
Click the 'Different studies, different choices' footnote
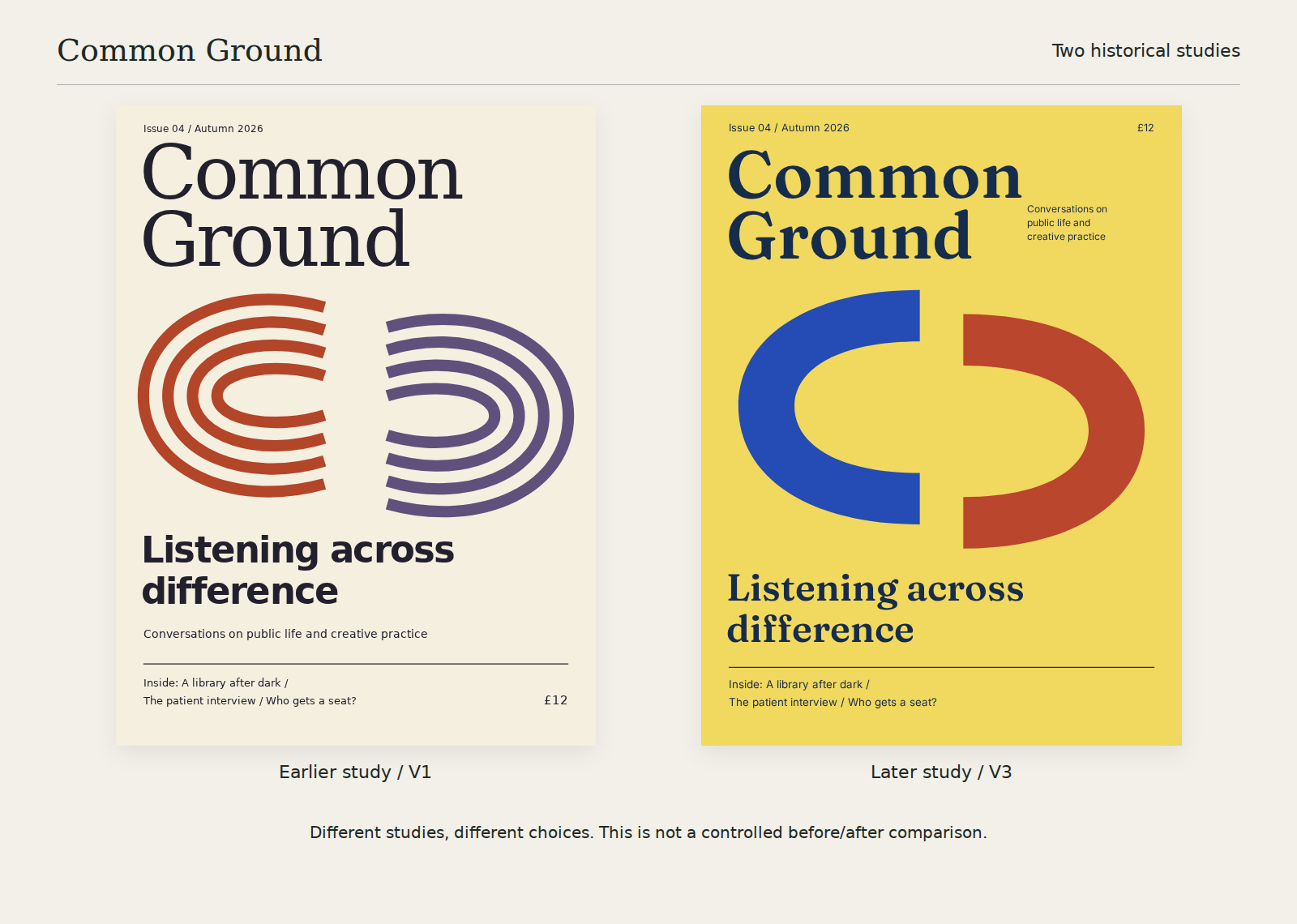click(x=648, y=832)
